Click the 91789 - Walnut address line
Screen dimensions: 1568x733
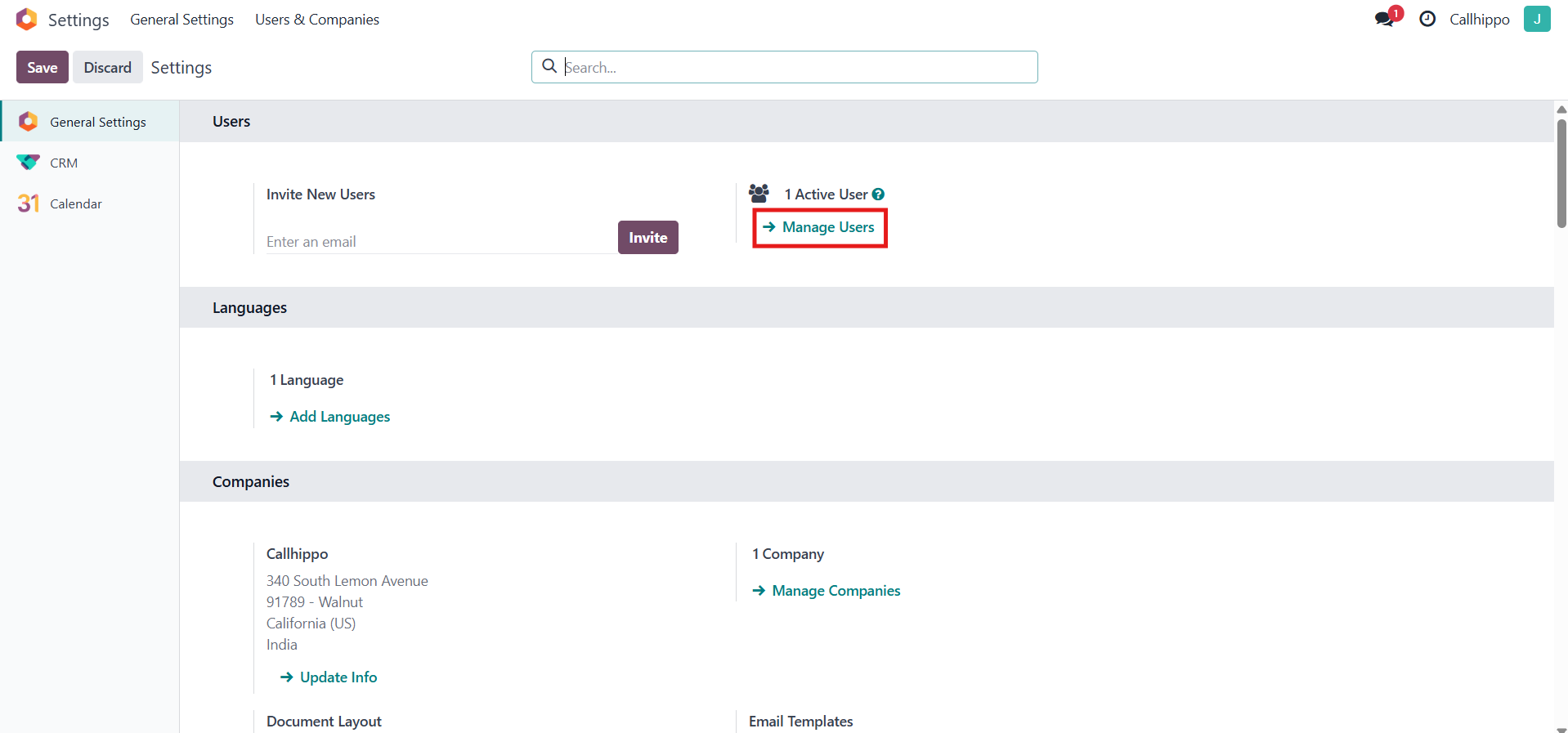coord(315,602)
